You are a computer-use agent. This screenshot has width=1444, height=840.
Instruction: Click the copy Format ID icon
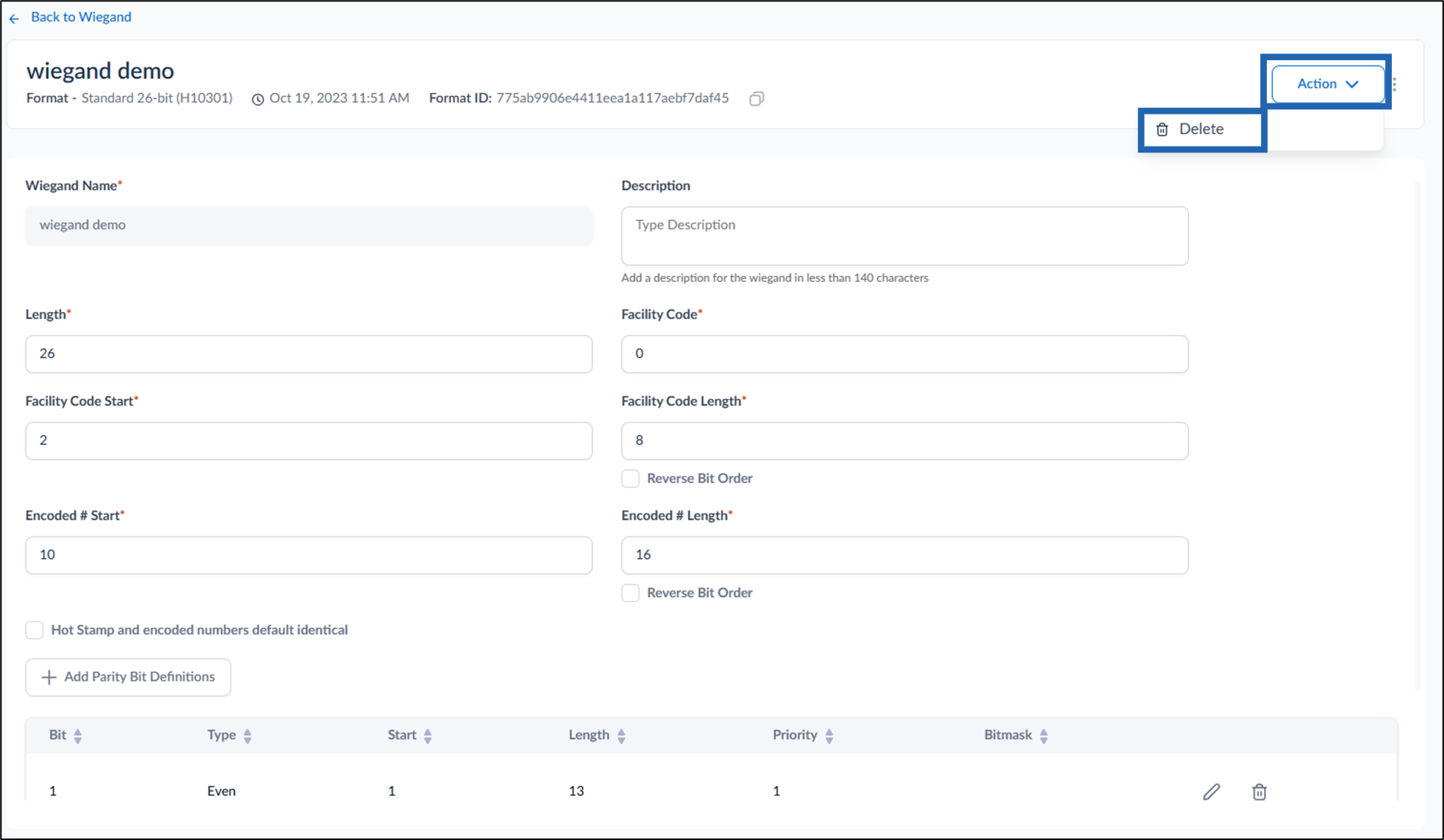click(756, 98)
